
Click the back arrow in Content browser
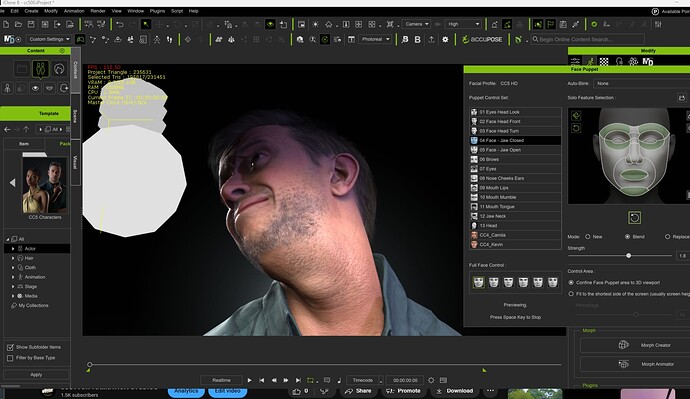pyautogui.click(x=7, y=129)
